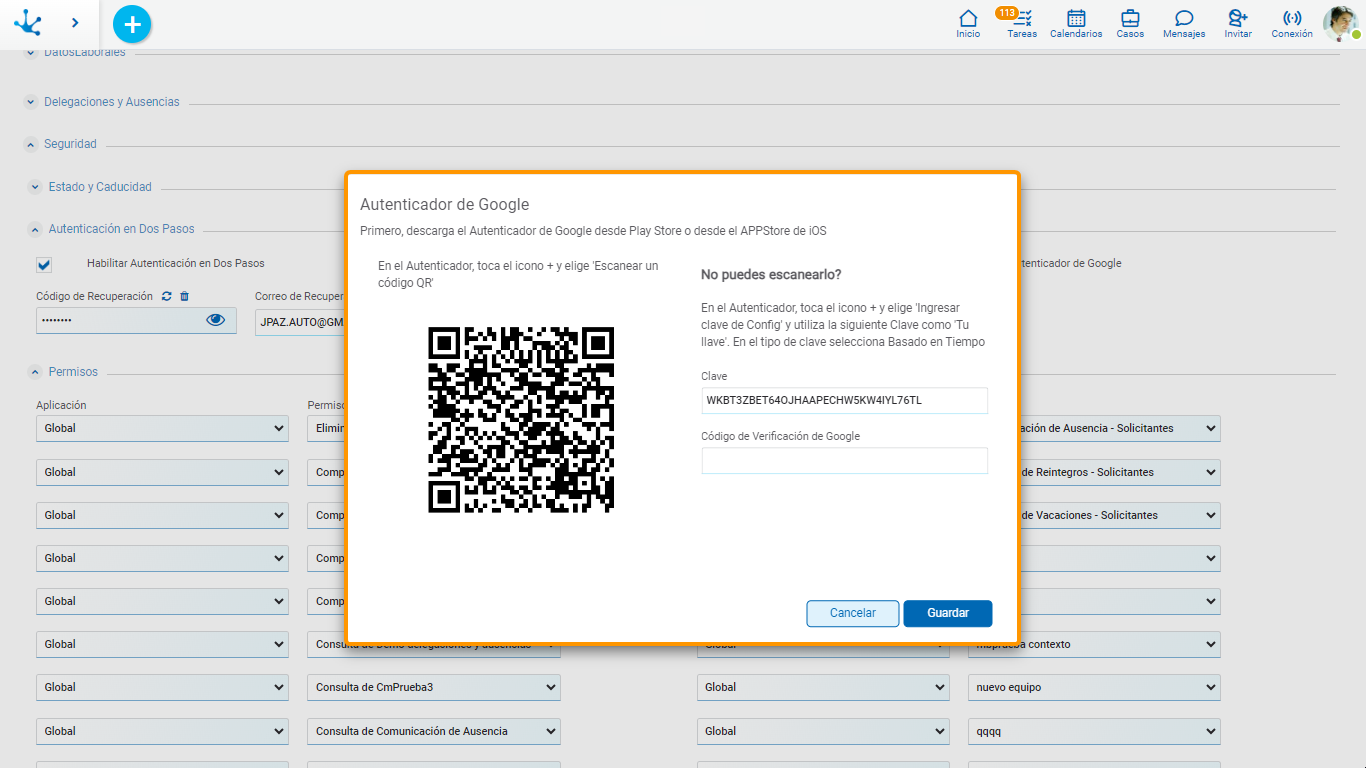Open the qqqq dropdown

(1094, 731)
